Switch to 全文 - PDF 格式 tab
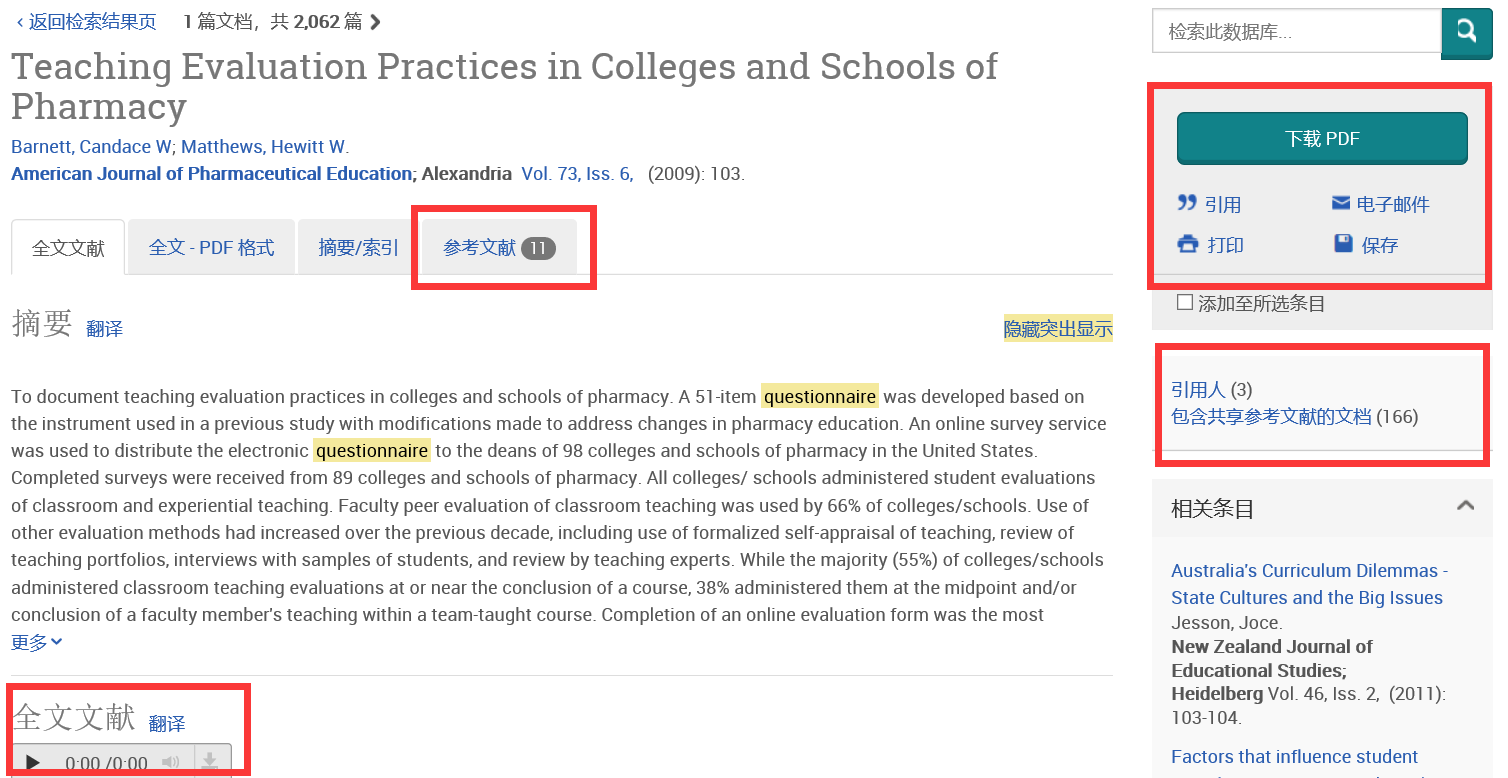1508x778 pixels. pos(211,247)
